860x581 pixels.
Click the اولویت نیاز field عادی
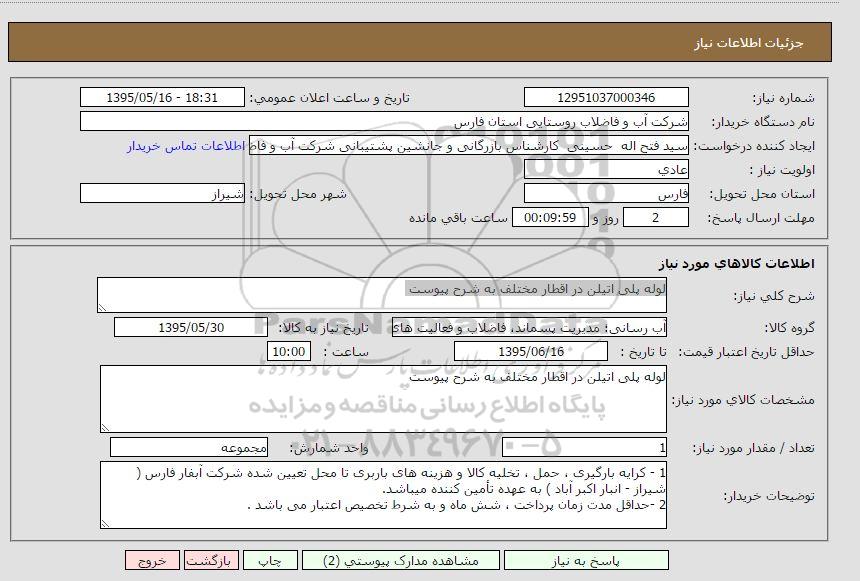click(606, 170)
